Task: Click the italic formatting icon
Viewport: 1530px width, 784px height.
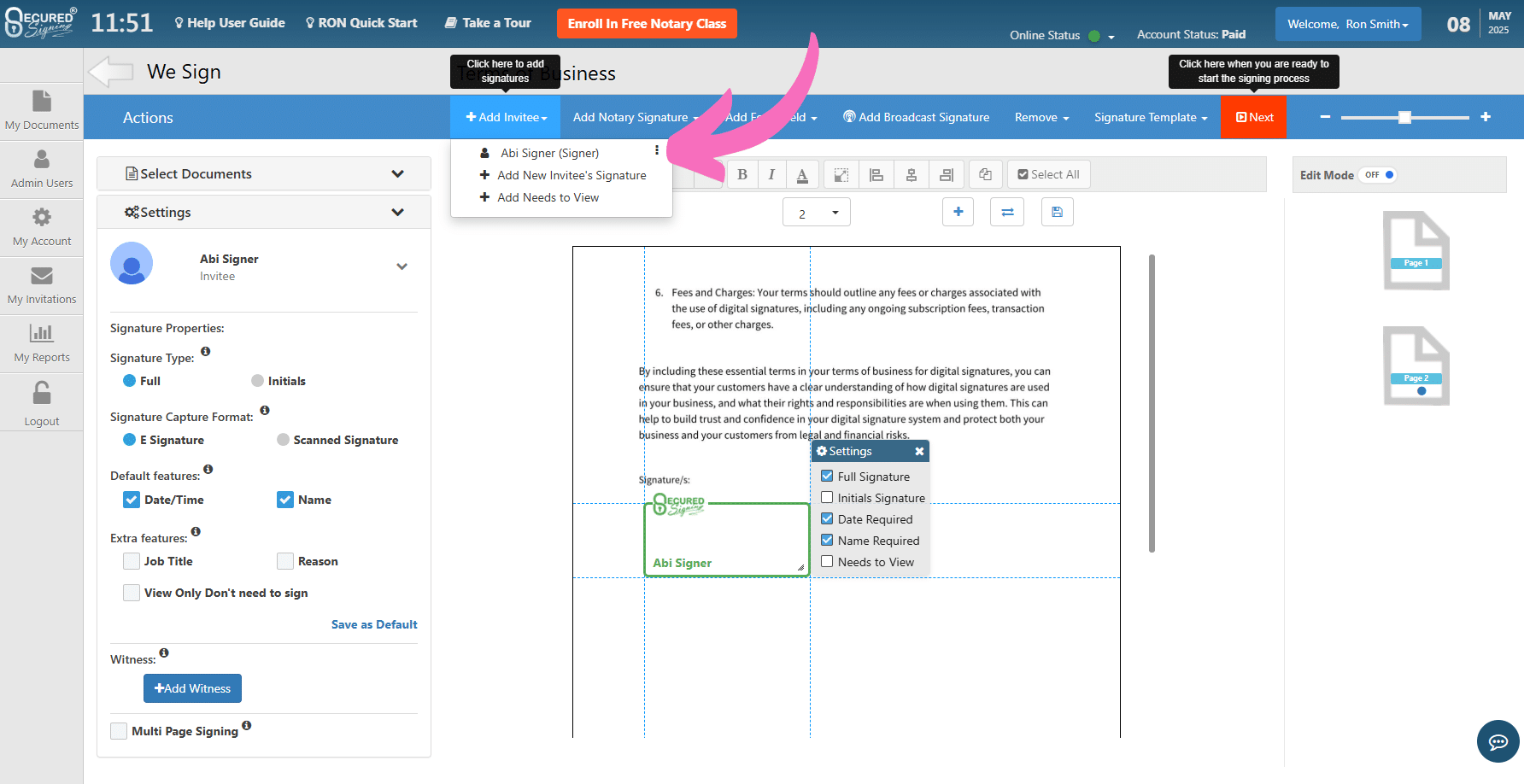Action: (x=771, y=174)
